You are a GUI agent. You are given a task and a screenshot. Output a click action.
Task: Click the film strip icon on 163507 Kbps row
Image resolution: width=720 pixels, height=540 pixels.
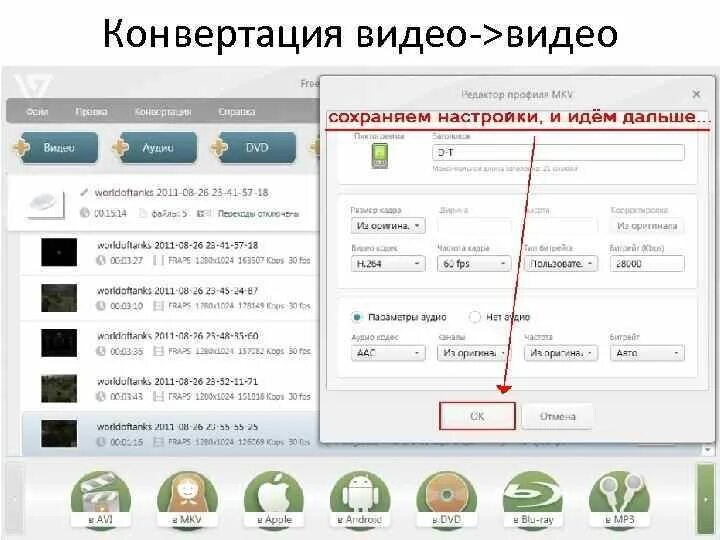[158, 260]
